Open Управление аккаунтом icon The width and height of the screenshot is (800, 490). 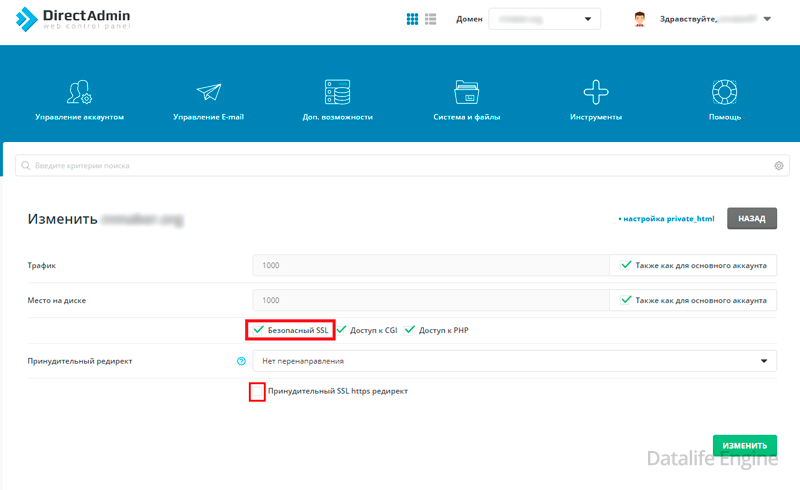click(79, 93)
